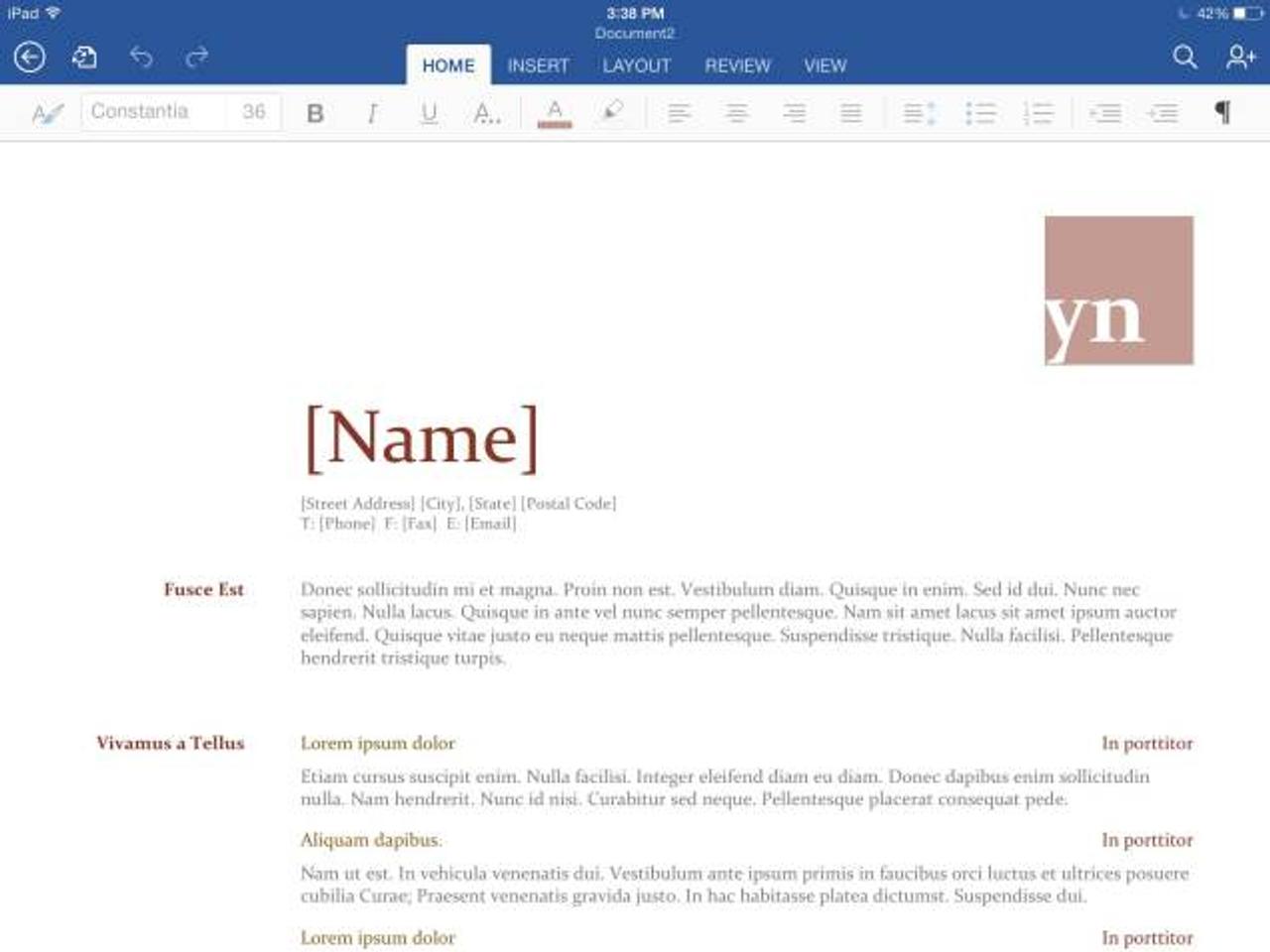This screenshot has width=1270, height=952.
Task: Tap In porttitor beside Aliquam dapibus
Action: [1147, 840]
